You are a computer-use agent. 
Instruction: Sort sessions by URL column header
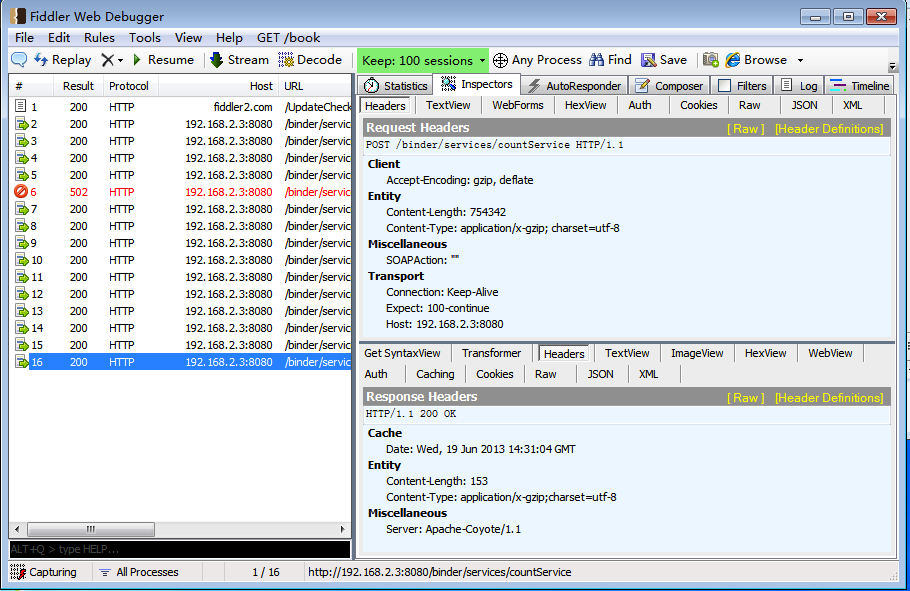tap(315, 86)
